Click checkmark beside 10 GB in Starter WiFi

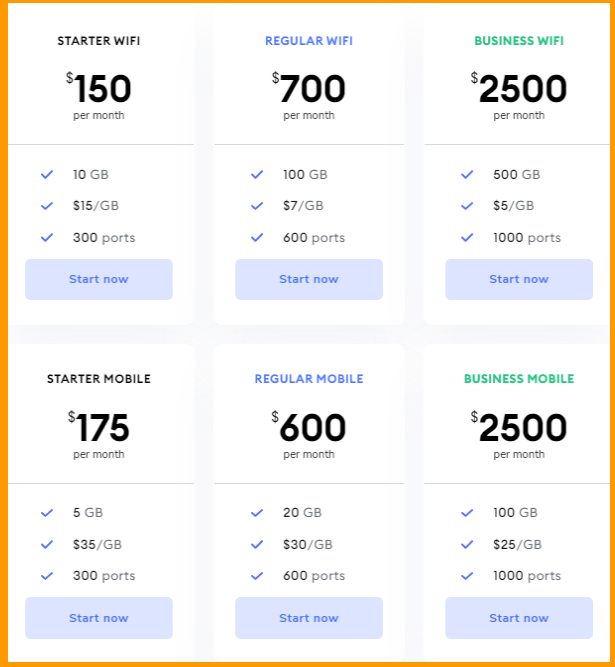(47, 174)
